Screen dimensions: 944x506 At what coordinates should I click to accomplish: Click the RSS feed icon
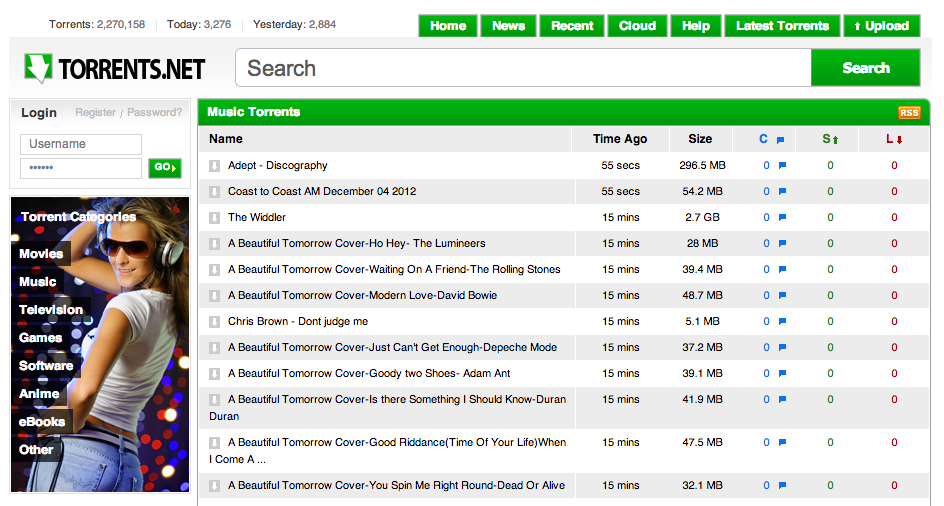pyautogui.click(x=909, y=113)
